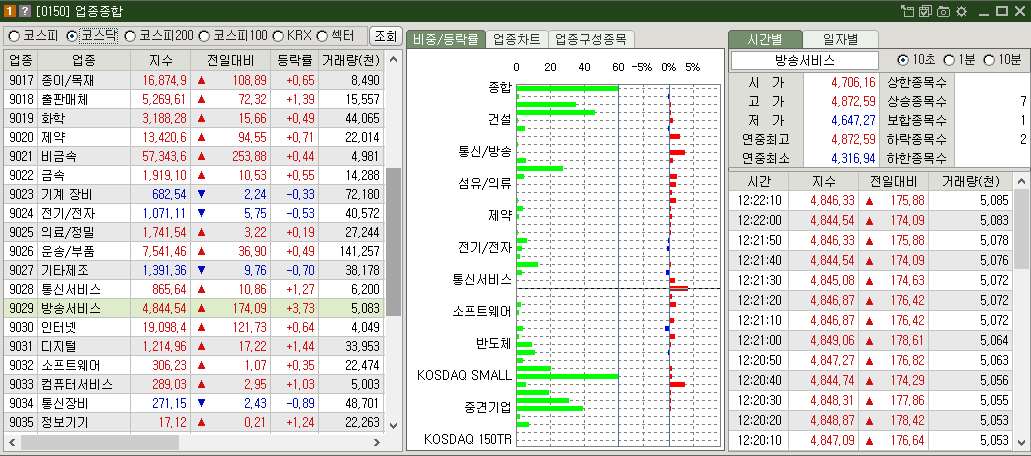This screenshot has width=1031, height=456.
Task: Select the 컴퓨터서비스 sector row
Action: pyautogui.click(x=195, y=384)
